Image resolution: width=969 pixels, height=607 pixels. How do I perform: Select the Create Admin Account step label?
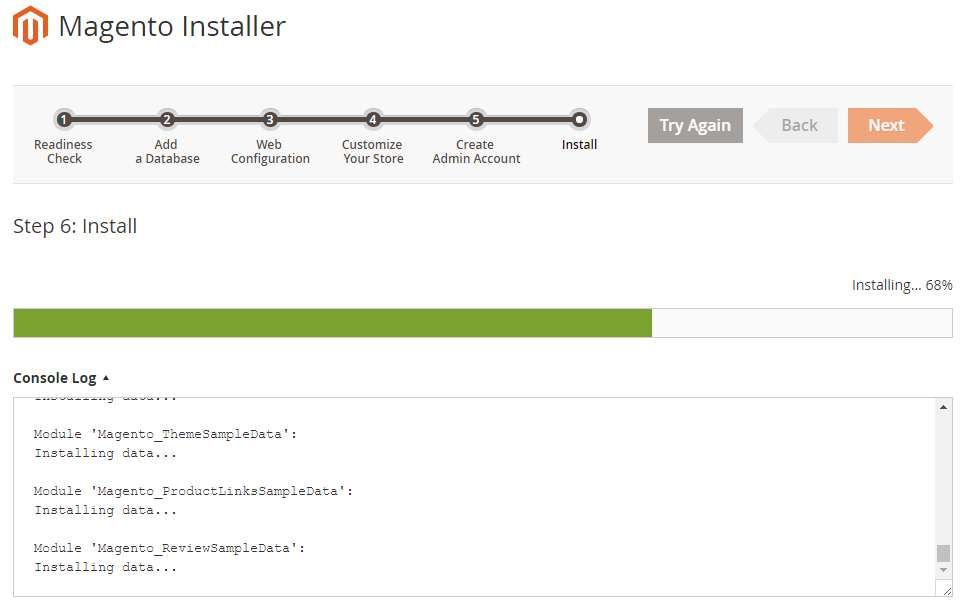coord(476,151)
